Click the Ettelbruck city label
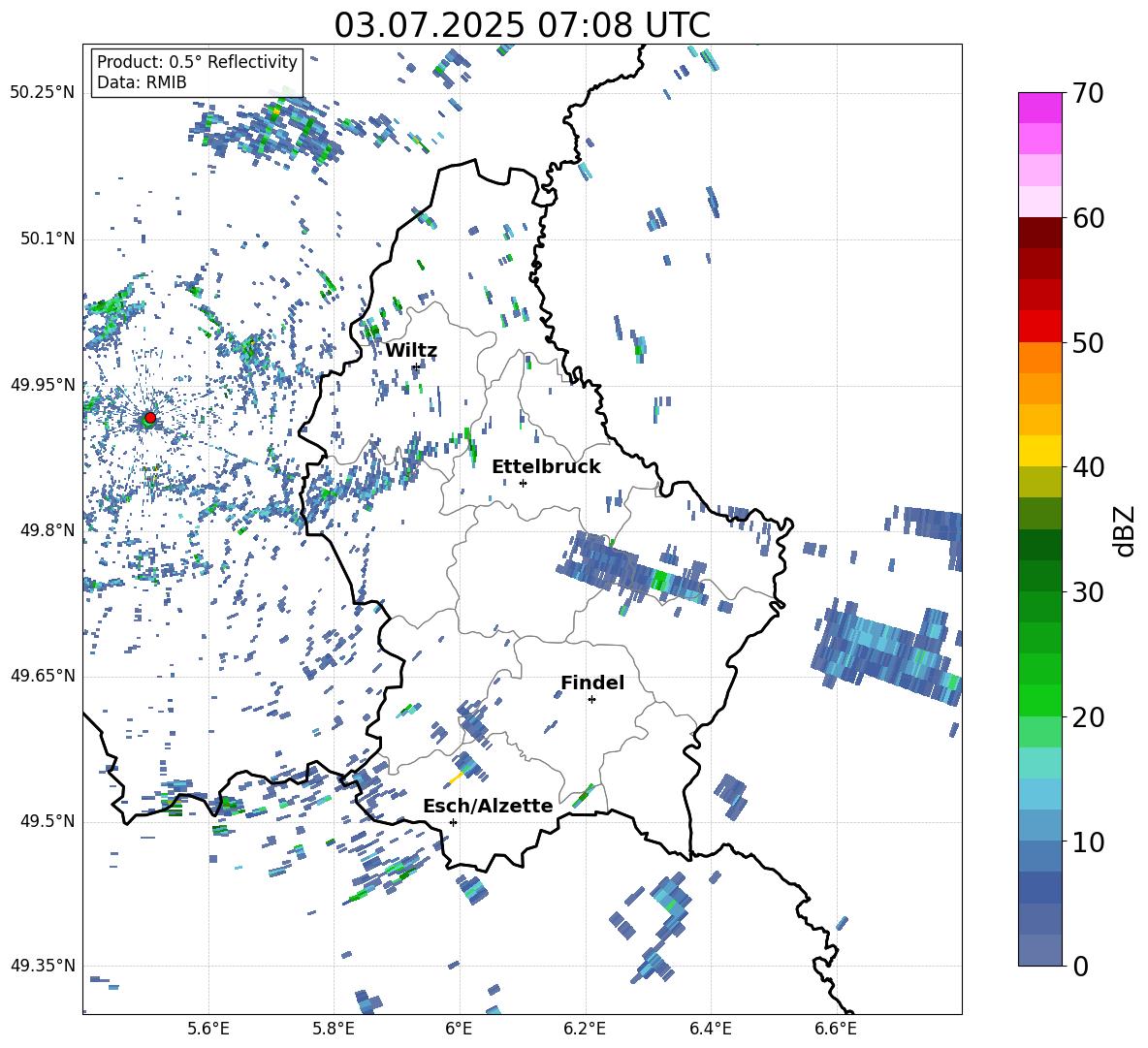Image resolution: width=1148 pixels, height=1048 pixels. click(x=546, y=467)
